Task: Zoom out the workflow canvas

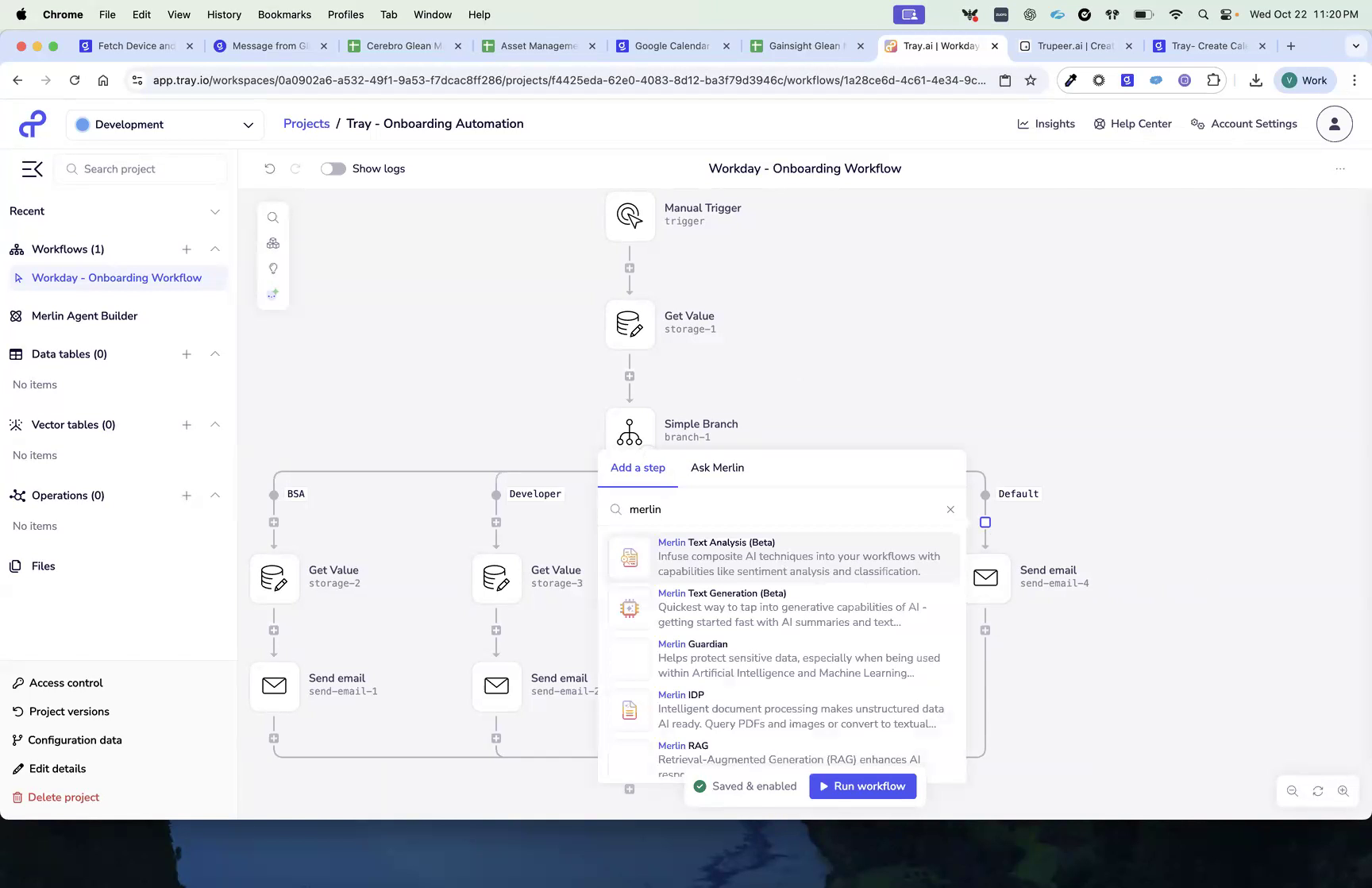Action: 1292,790
